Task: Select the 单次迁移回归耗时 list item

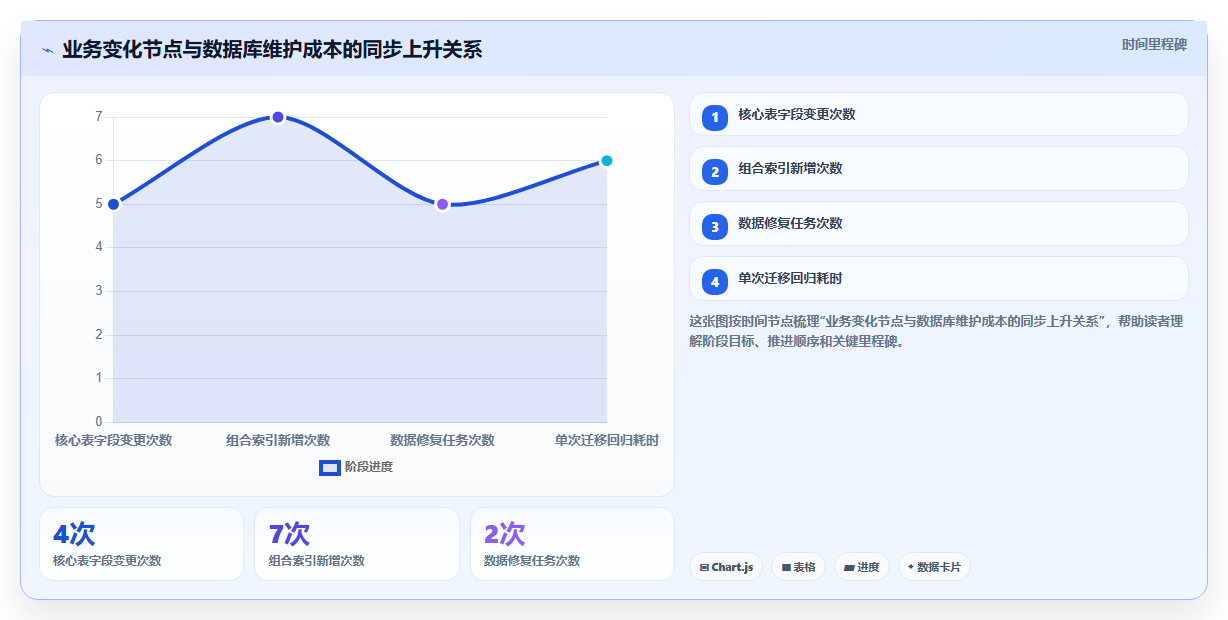Action: (939, 279)
